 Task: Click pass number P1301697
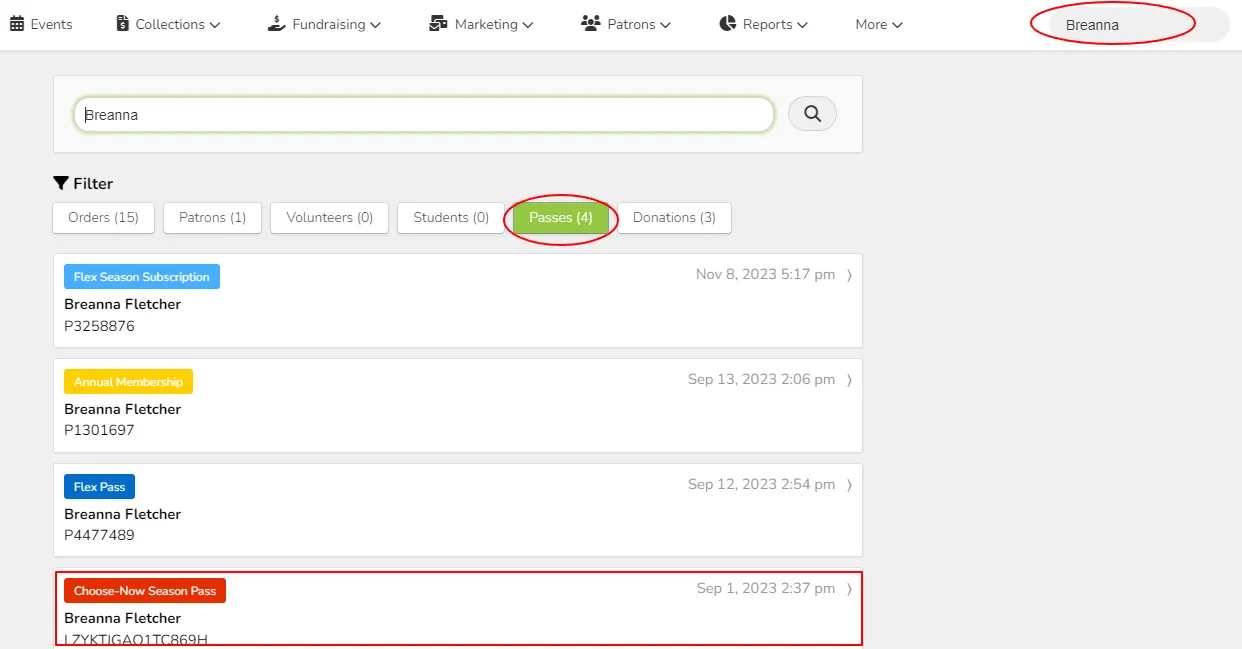click(x=99, y=431)
